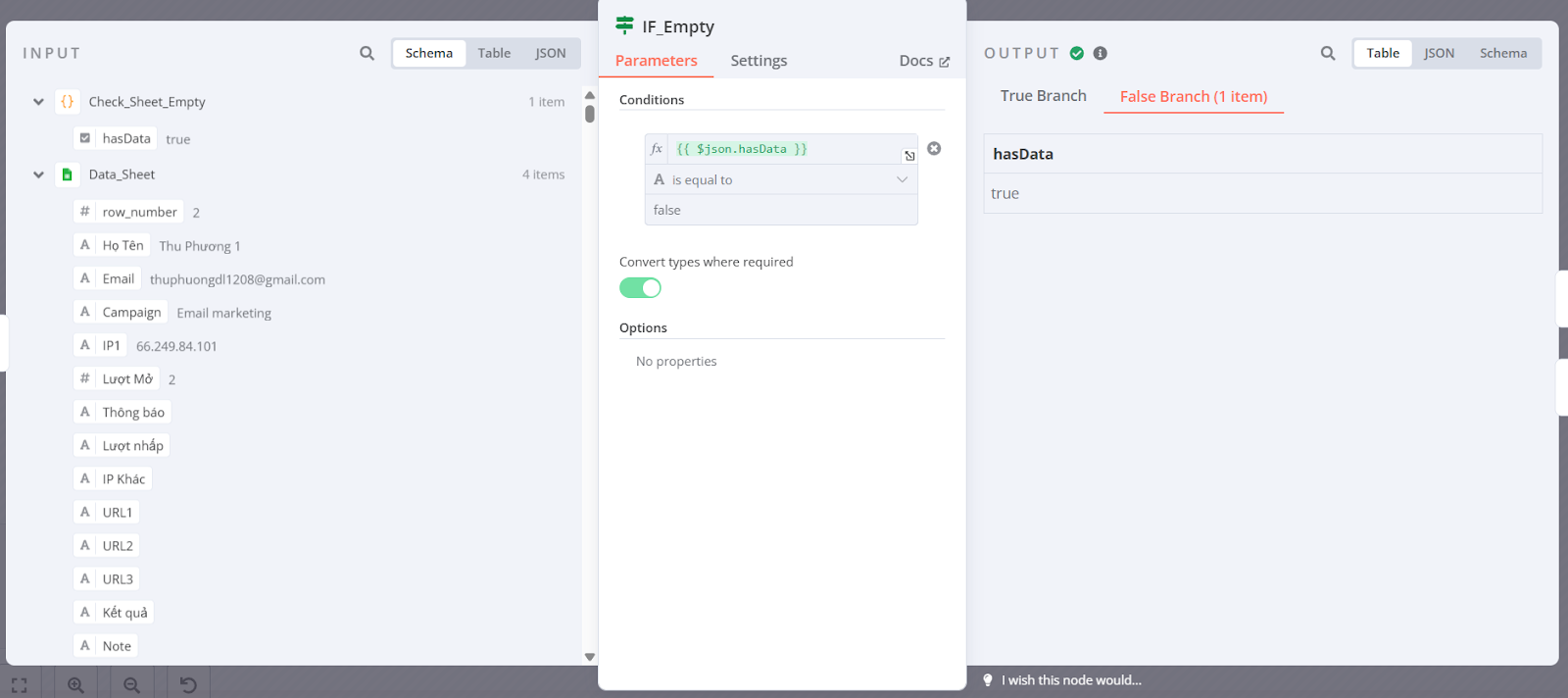Image resolution: width=1568 pixels, height=698 pixels.
Task: Click the OUTPUT info icon
Action: tap(1101, 53)
